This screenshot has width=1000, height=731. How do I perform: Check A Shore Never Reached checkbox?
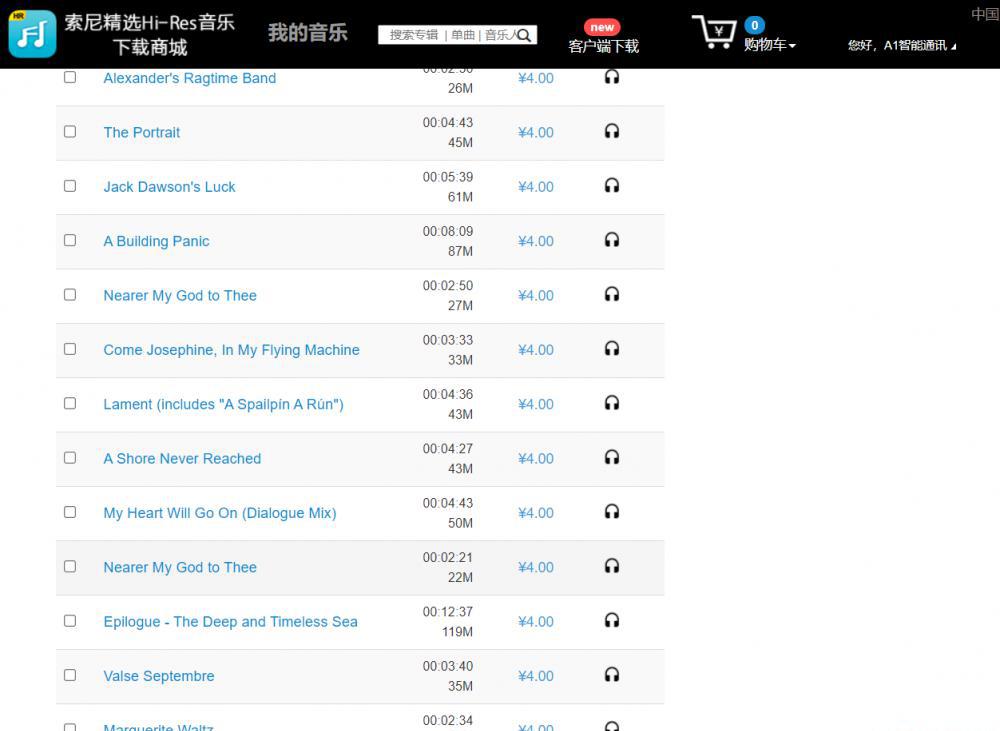pos(70,457)
